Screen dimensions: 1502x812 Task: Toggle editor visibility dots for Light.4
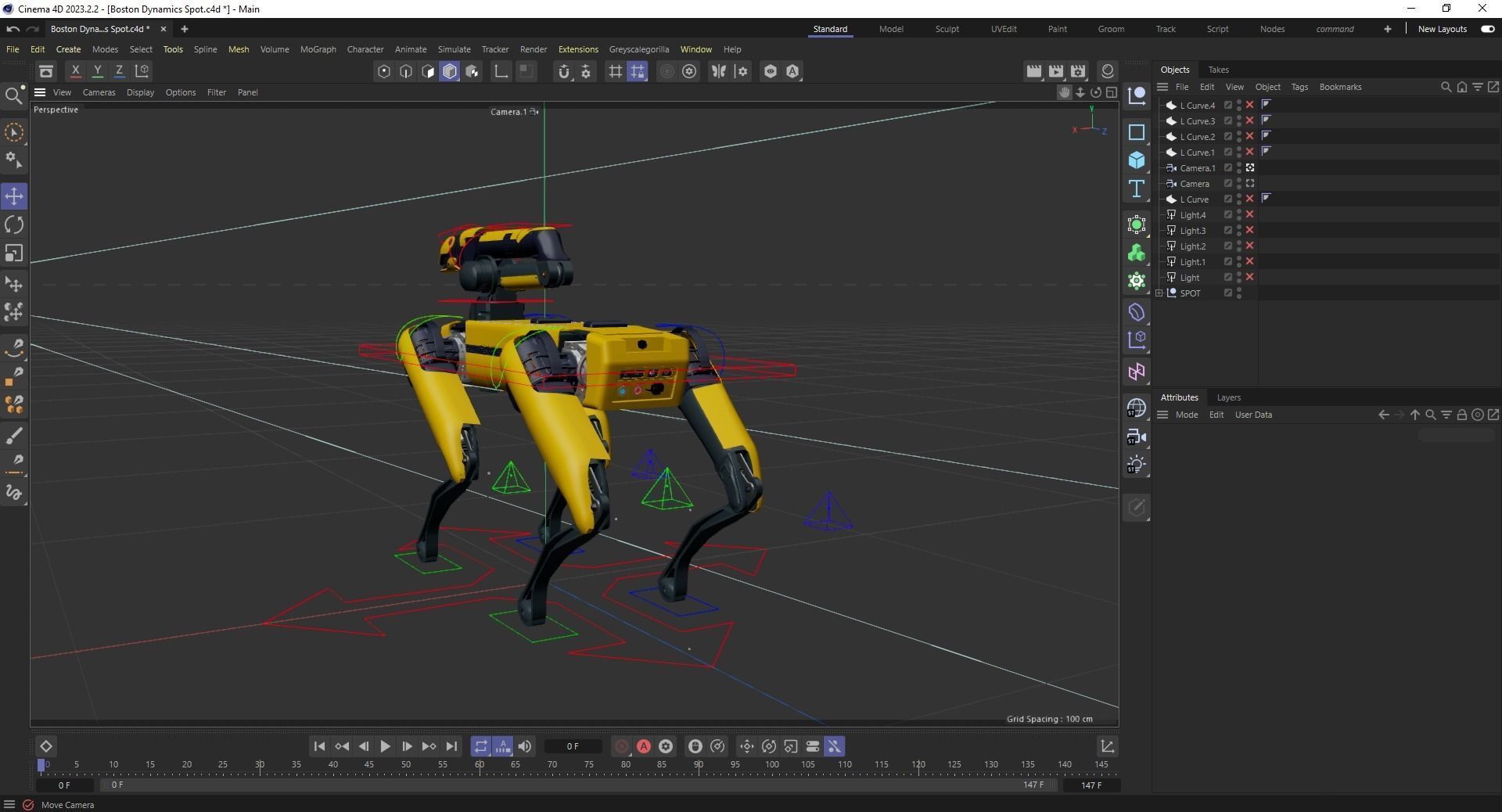(x=1239, y=214)
